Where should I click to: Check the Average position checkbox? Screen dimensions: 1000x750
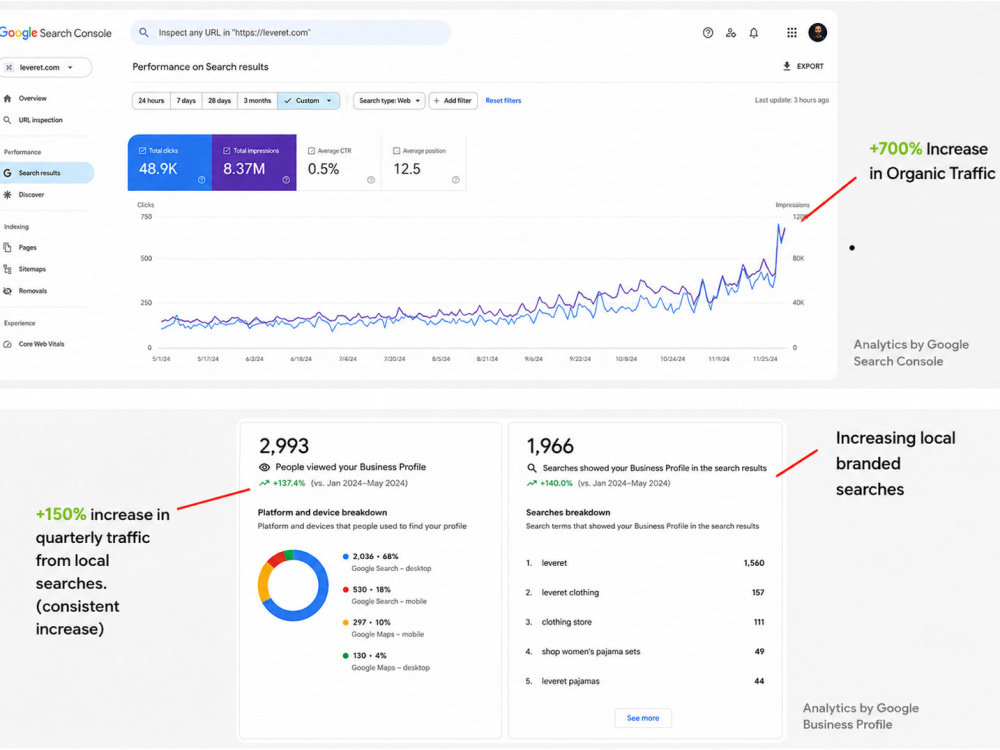[397, 151]
